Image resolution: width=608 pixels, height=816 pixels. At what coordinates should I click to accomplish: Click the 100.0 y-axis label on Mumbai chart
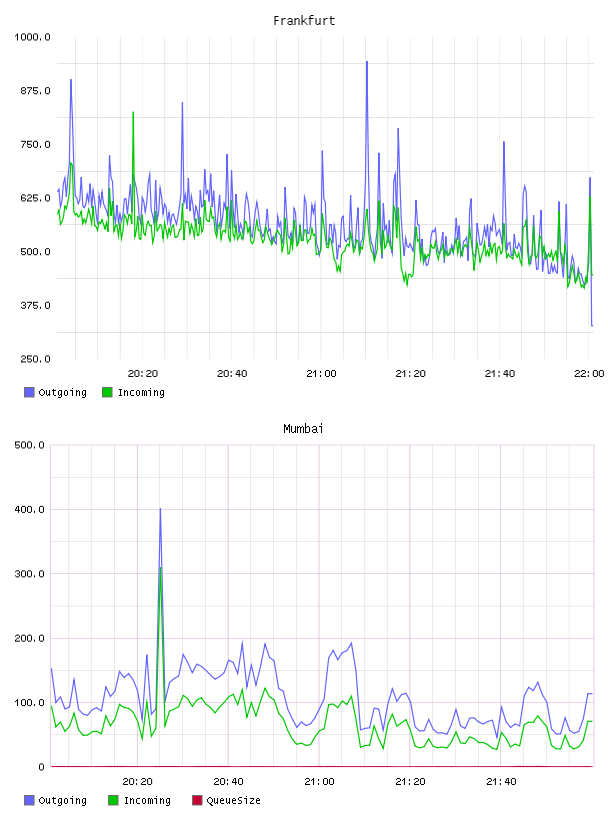tap(29, 703)
